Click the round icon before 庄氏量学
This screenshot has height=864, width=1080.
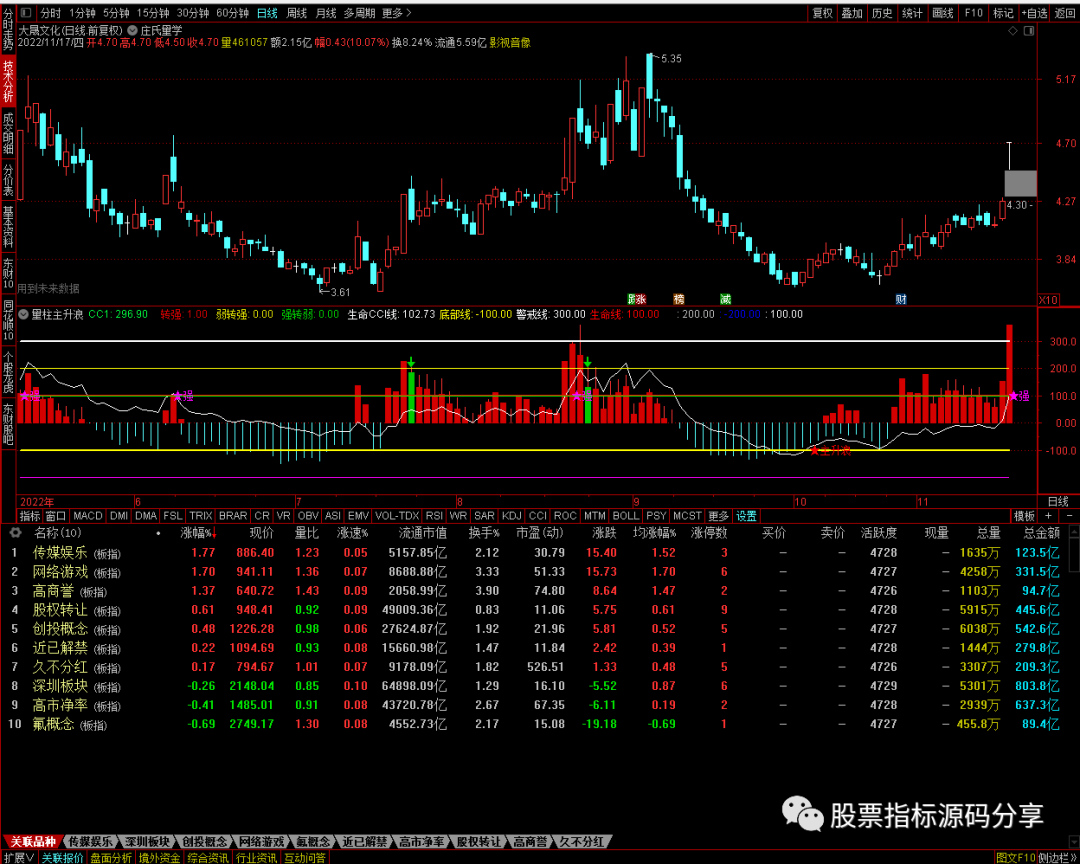[132, 30]
